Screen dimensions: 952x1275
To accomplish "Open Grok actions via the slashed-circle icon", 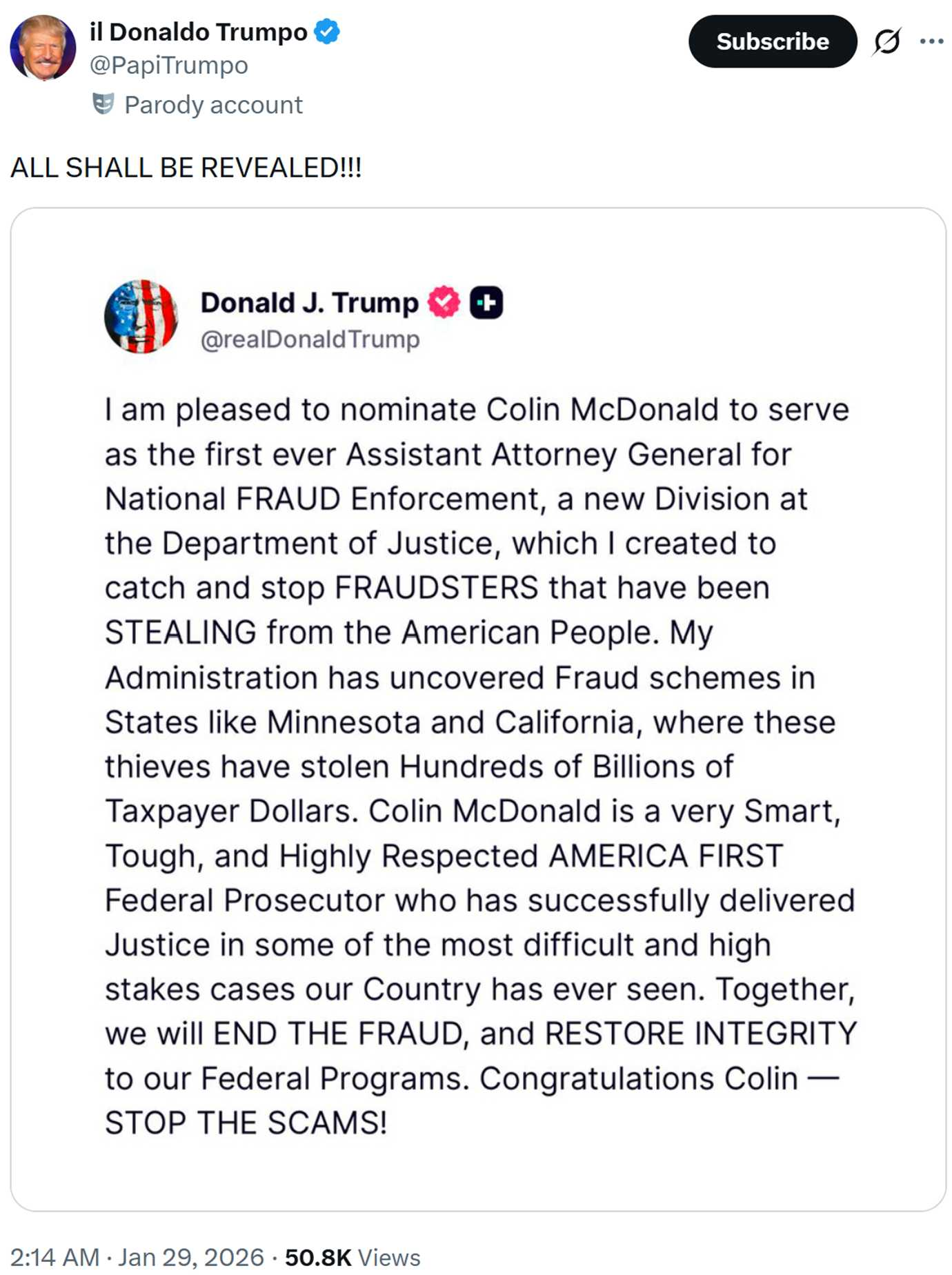I will tap(886, 41).
